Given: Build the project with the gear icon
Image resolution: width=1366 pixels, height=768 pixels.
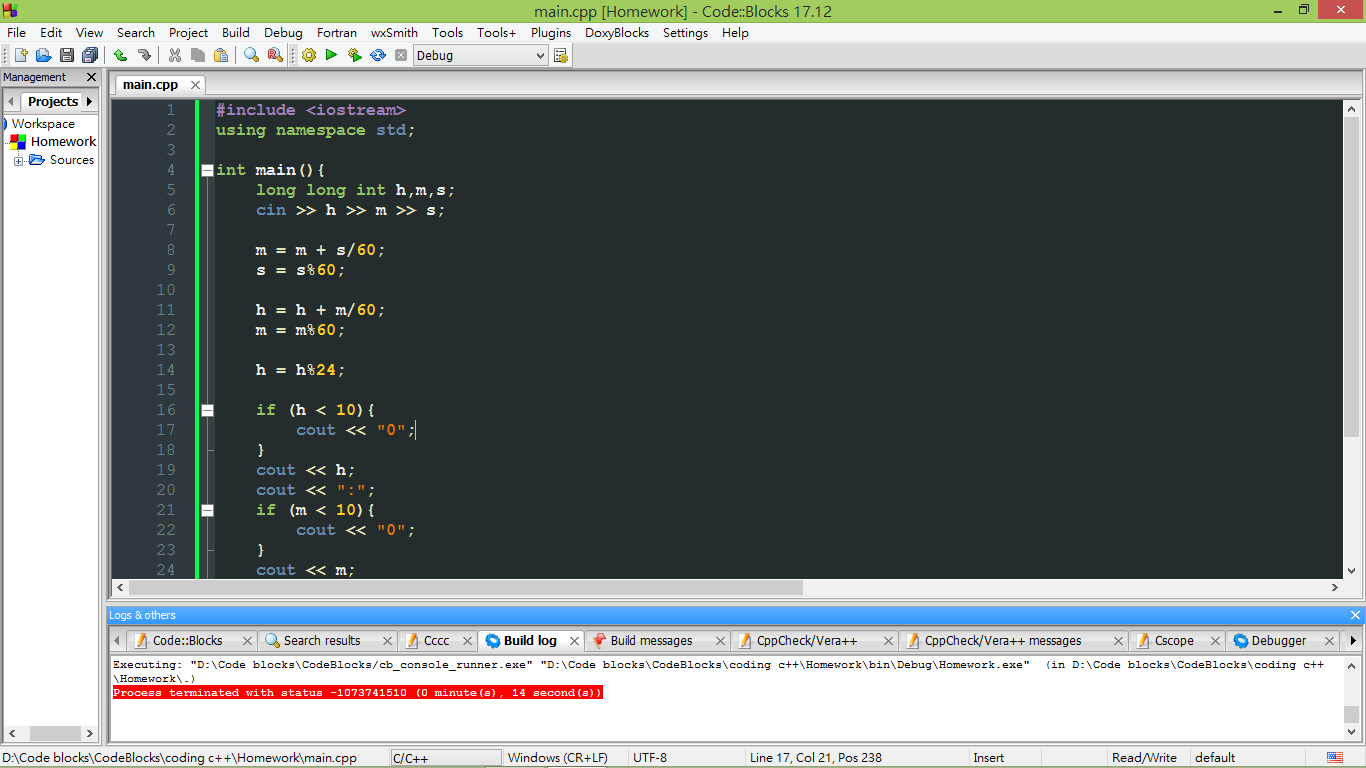Looking at the screenshot, I should (308, 55).
